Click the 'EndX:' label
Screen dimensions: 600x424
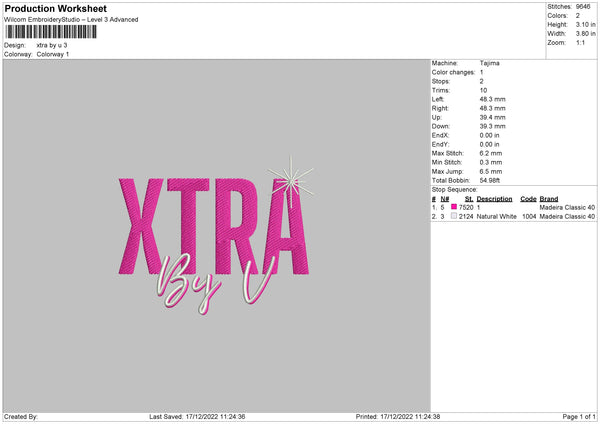click(440, 135)
